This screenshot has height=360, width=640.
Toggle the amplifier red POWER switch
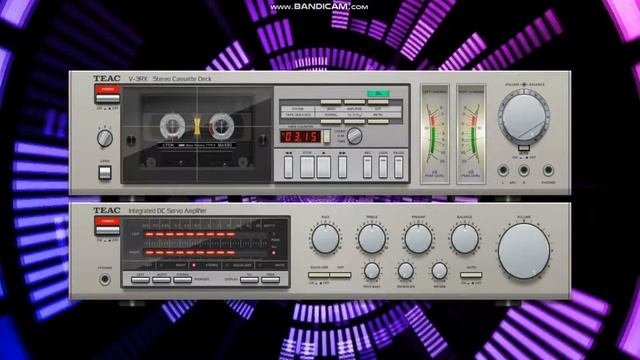(107, 226)
